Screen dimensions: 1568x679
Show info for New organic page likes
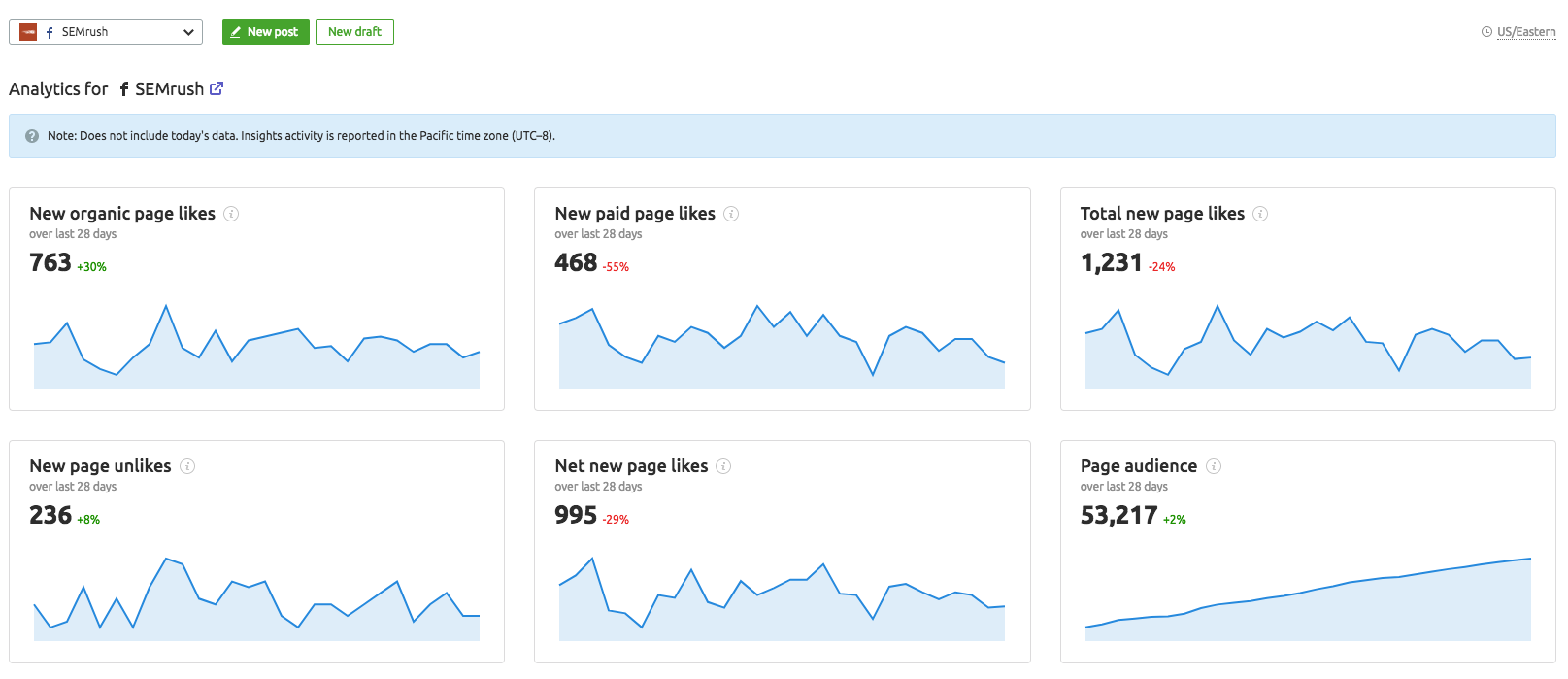click(231, 214)
